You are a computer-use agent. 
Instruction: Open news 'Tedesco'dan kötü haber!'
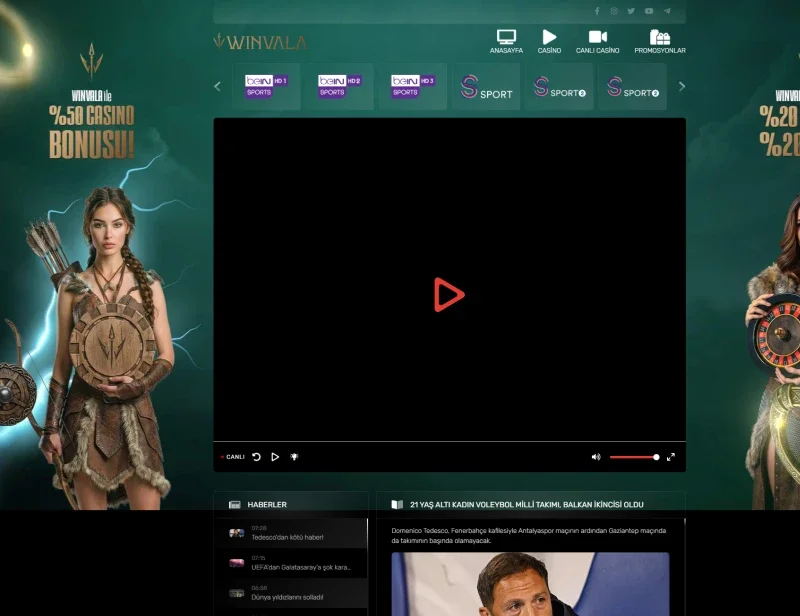click(291, 533)
